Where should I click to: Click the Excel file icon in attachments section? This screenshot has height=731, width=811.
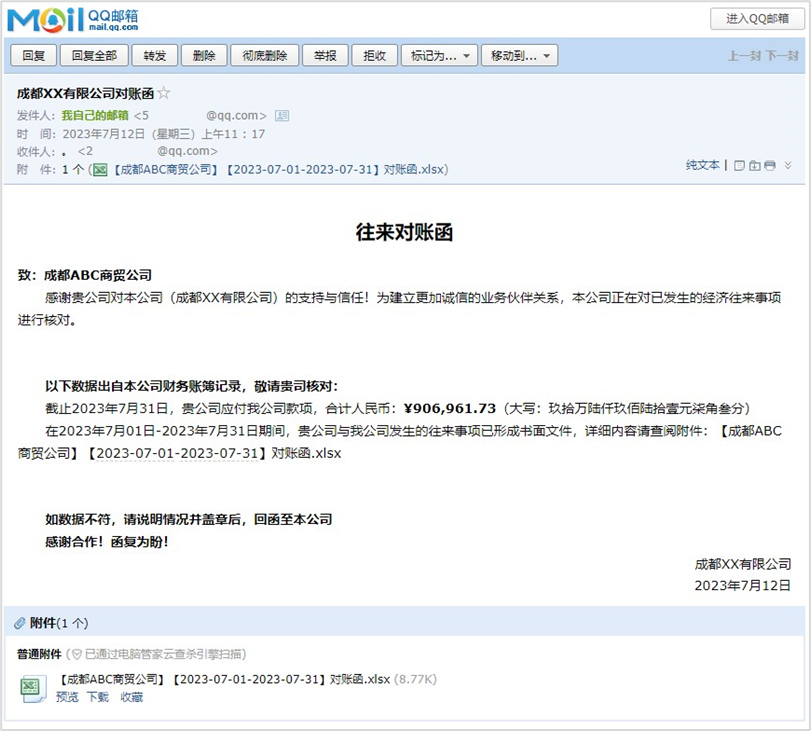[32, 687]
